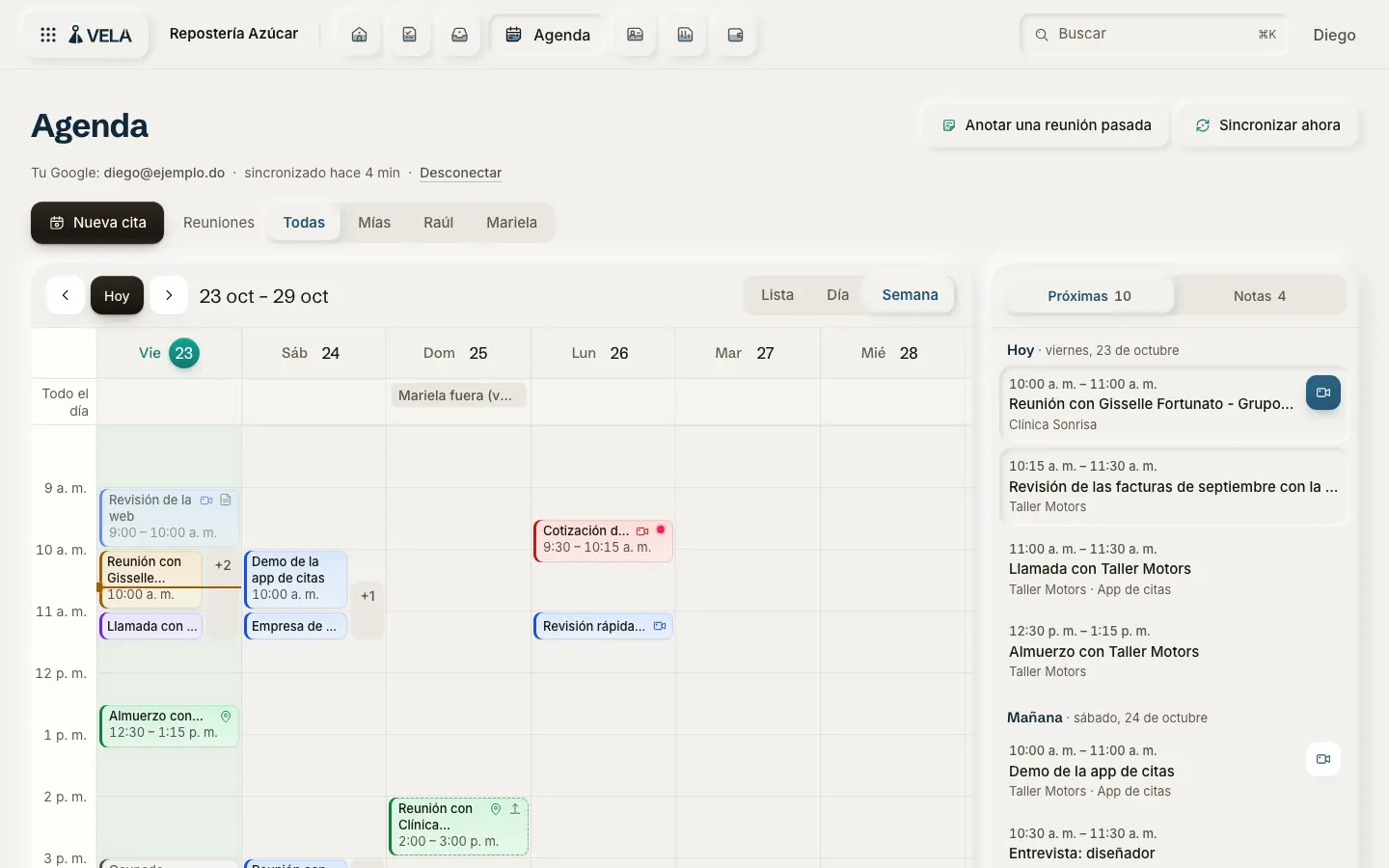Open the contacts card icon
1389x868 pixels.
point(636,35)
